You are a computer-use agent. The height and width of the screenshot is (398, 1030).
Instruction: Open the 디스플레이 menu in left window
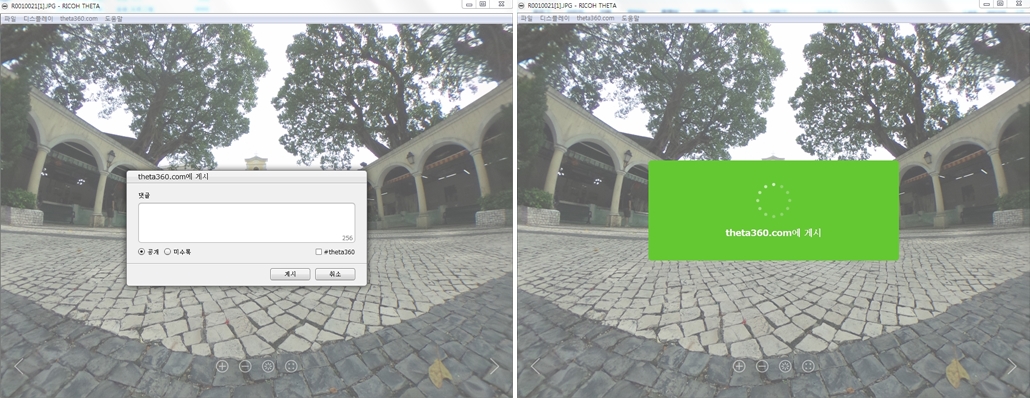click(38, 18)
